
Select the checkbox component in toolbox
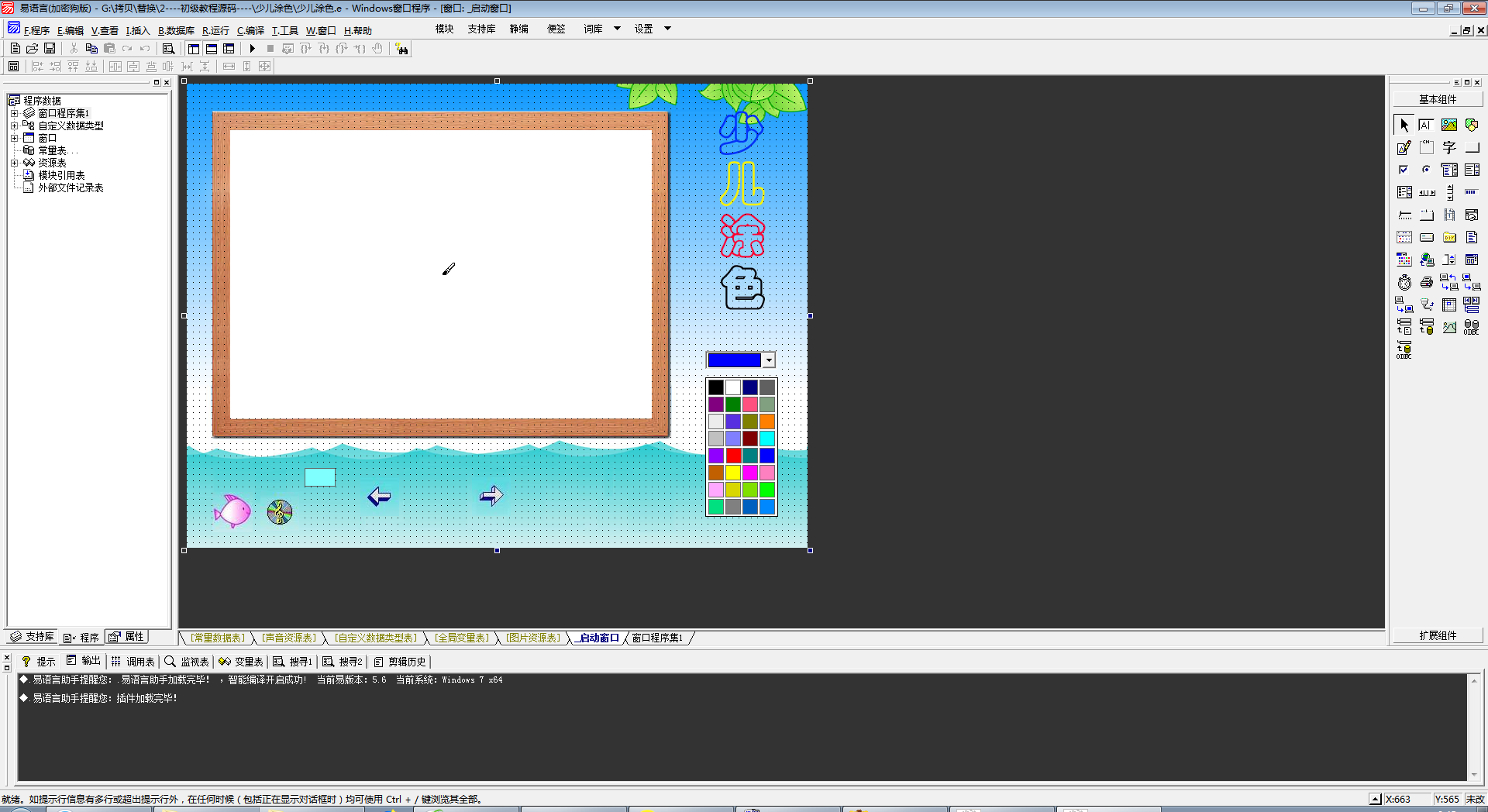pos(1404,170)
